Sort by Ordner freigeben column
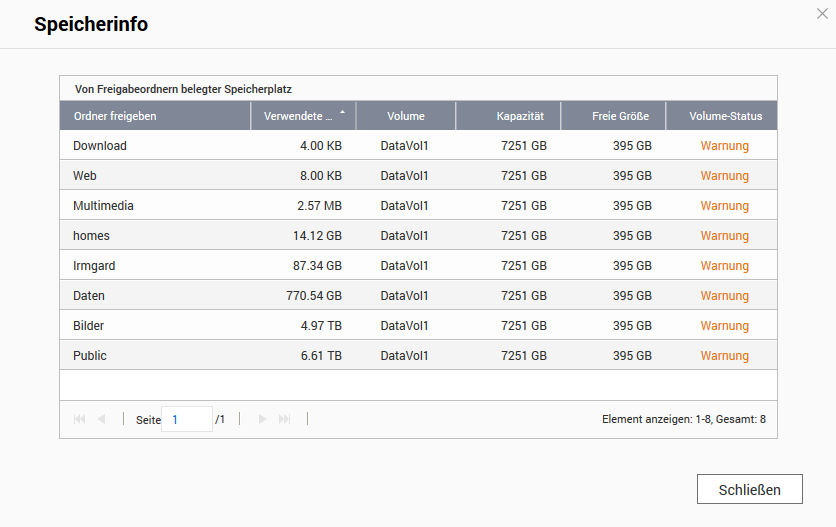The image size is (836, 527). (x=155, y=116)
